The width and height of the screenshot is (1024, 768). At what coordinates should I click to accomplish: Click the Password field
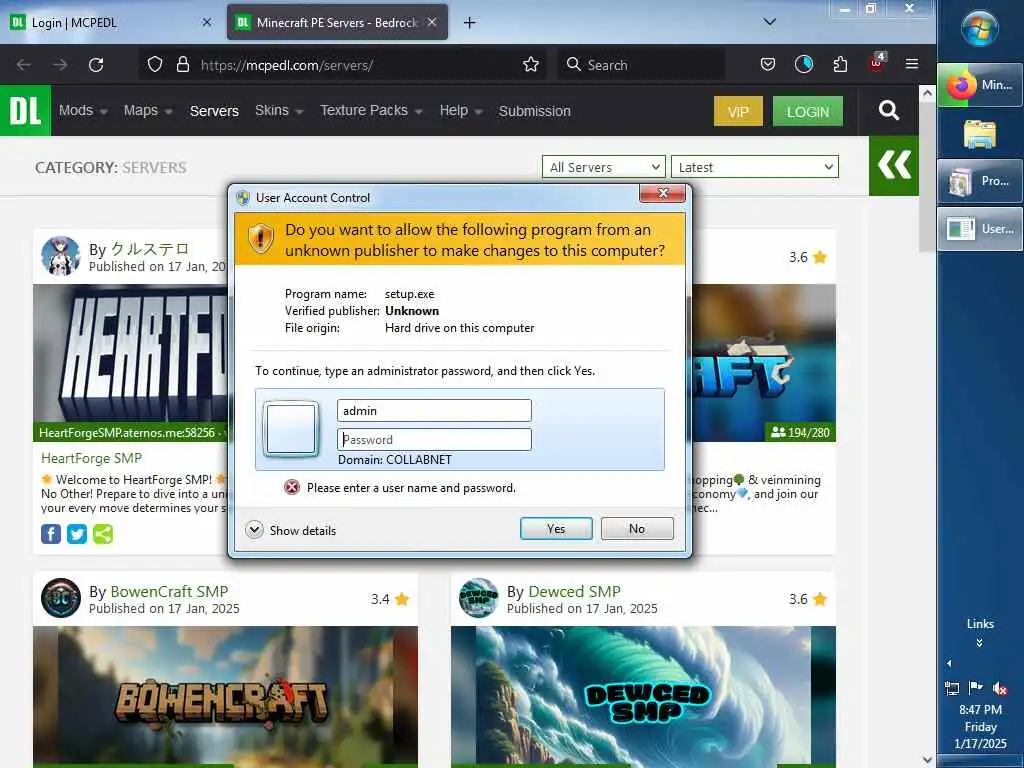[x=434, y=440]
